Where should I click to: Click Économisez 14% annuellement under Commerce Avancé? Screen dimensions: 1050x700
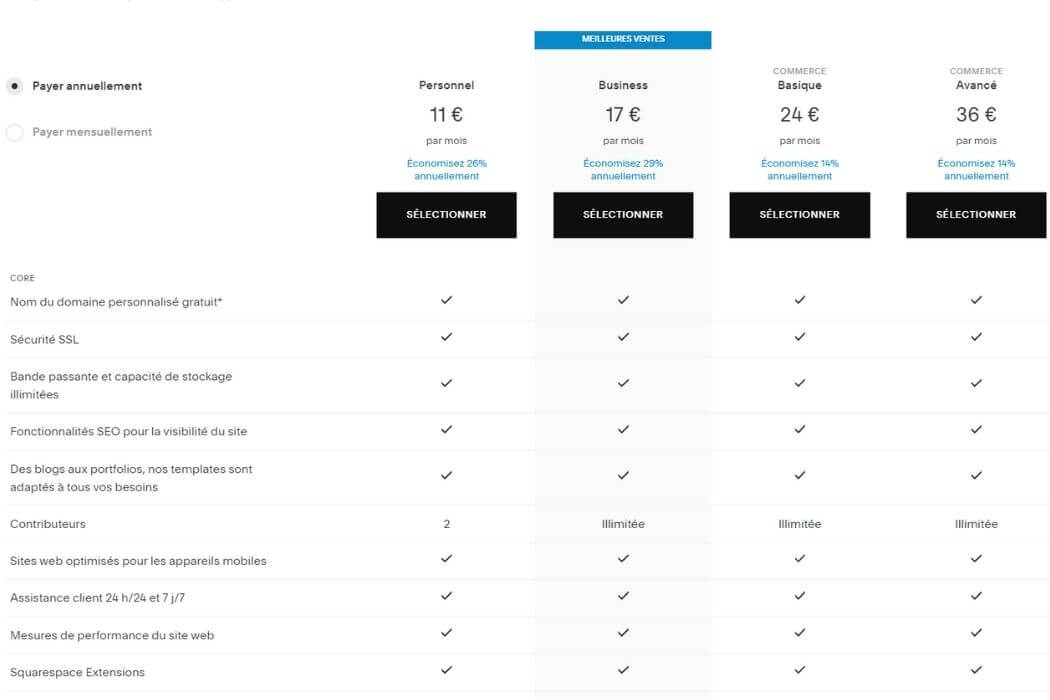coord(975,169)
